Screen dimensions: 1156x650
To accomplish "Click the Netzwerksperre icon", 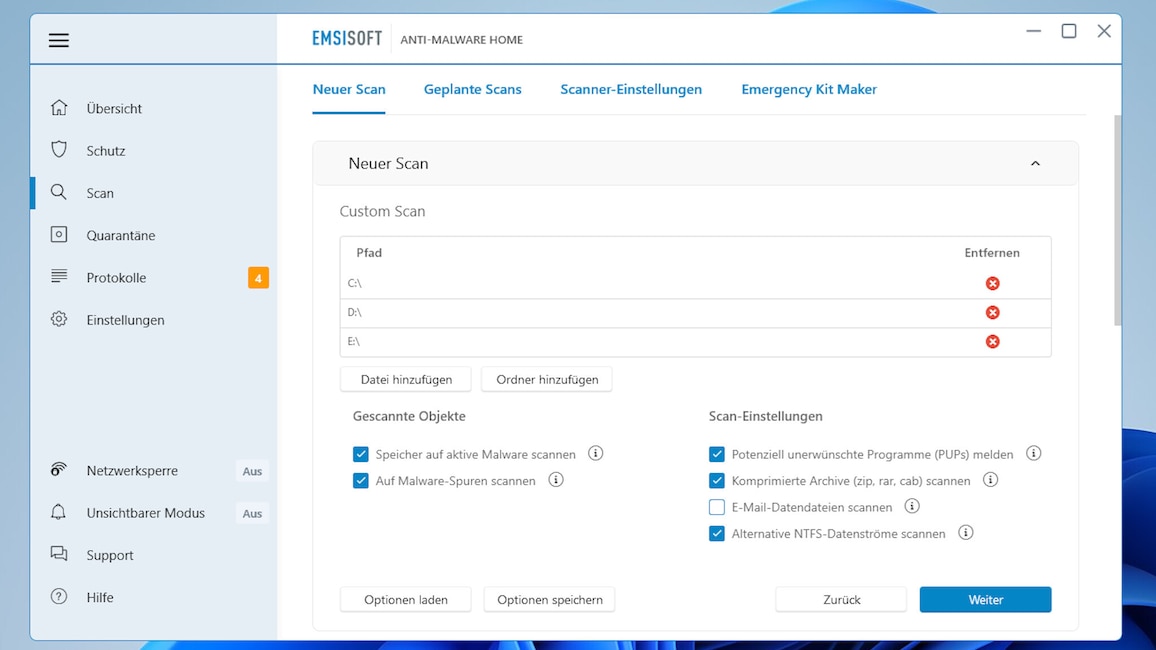I will pos(59,469).
